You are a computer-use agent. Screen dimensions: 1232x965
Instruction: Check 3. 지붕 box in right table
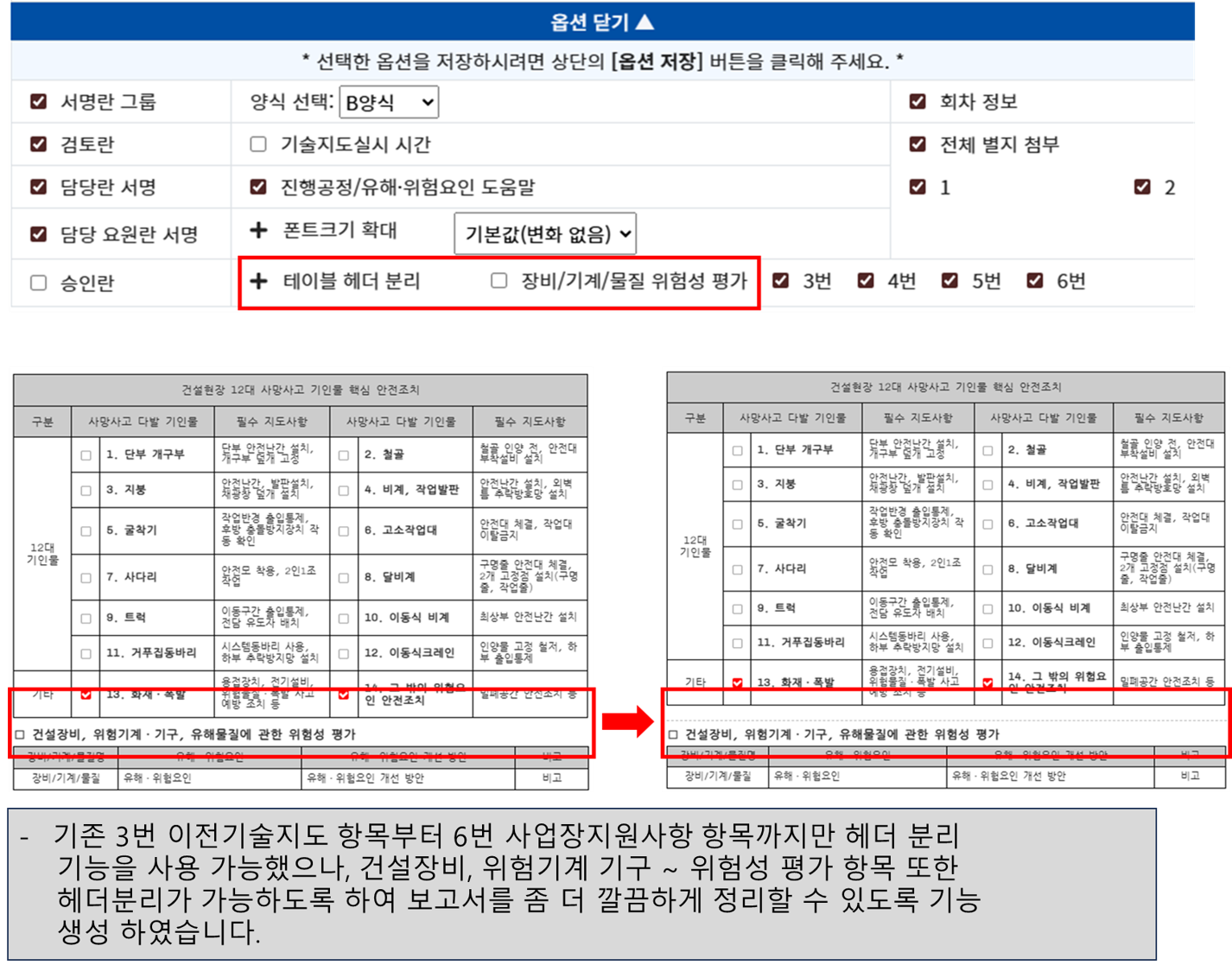click(737, 485)
